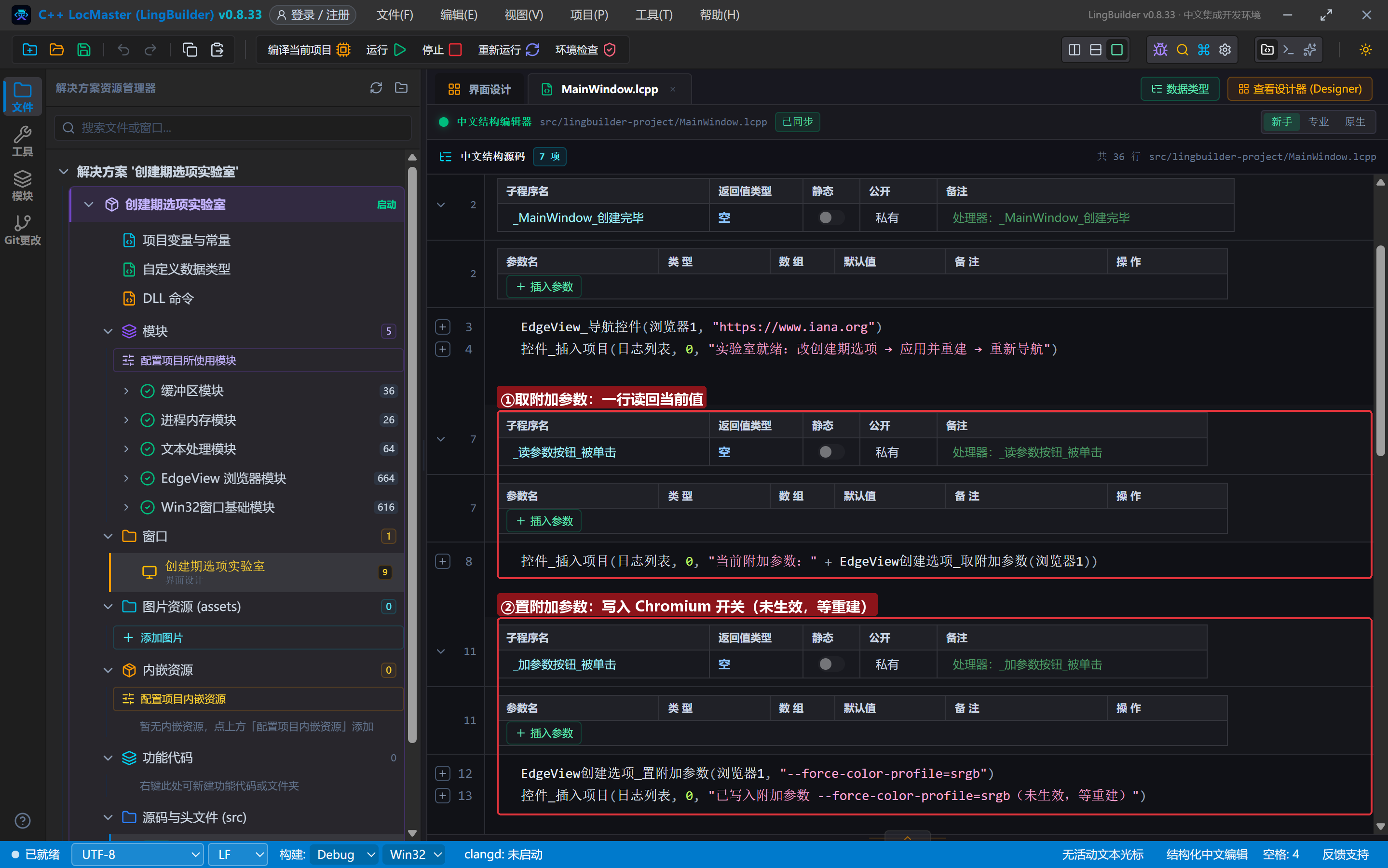The height and width of the screenshot is (868, 1388).
Task: Click the paste clipboard icon
Action: pos(217,50)
